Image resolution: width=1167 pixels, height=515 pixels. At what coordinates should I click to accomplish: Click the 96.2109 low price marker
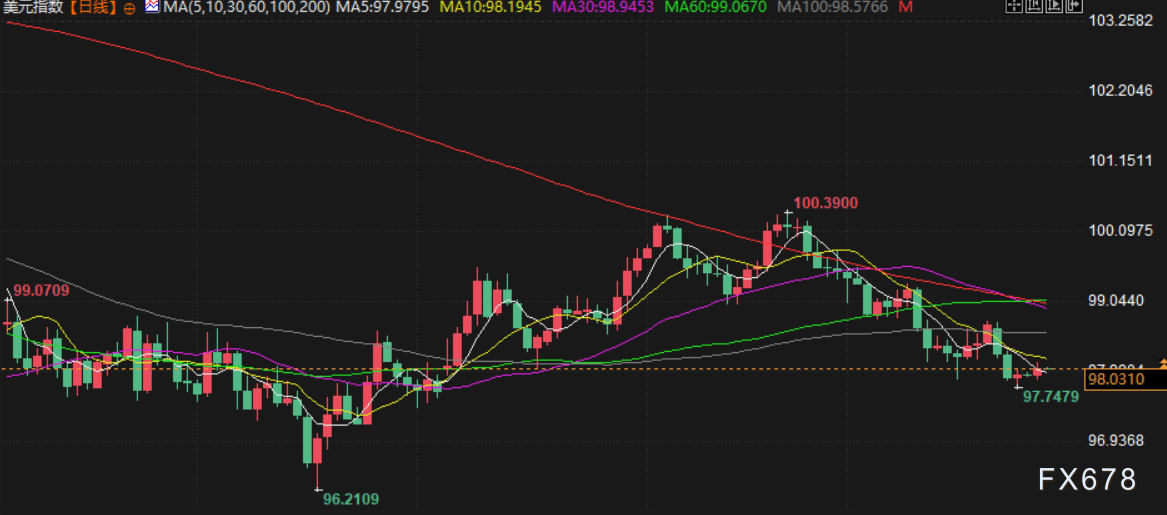tap(350, 498)
